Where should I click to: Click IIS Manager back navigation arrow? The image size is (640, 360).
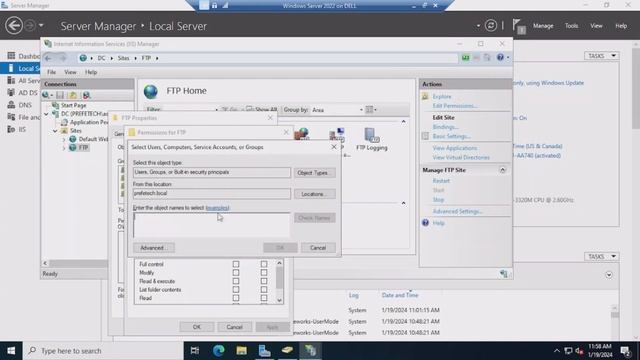[x=48, y=58]
